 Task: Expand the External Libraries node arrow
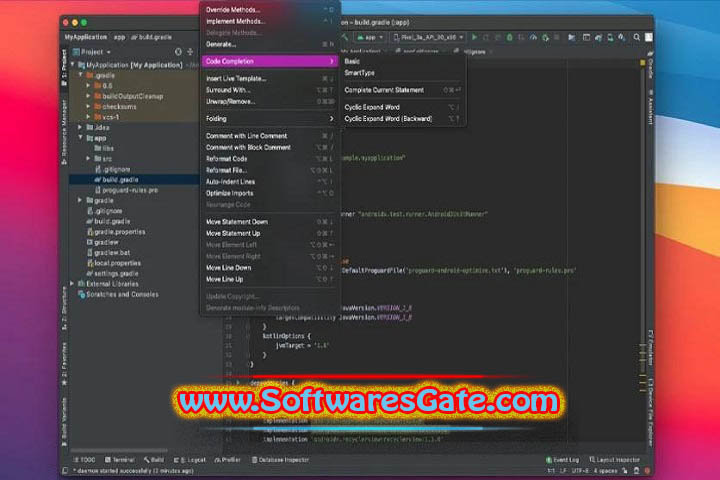point(73,284)
